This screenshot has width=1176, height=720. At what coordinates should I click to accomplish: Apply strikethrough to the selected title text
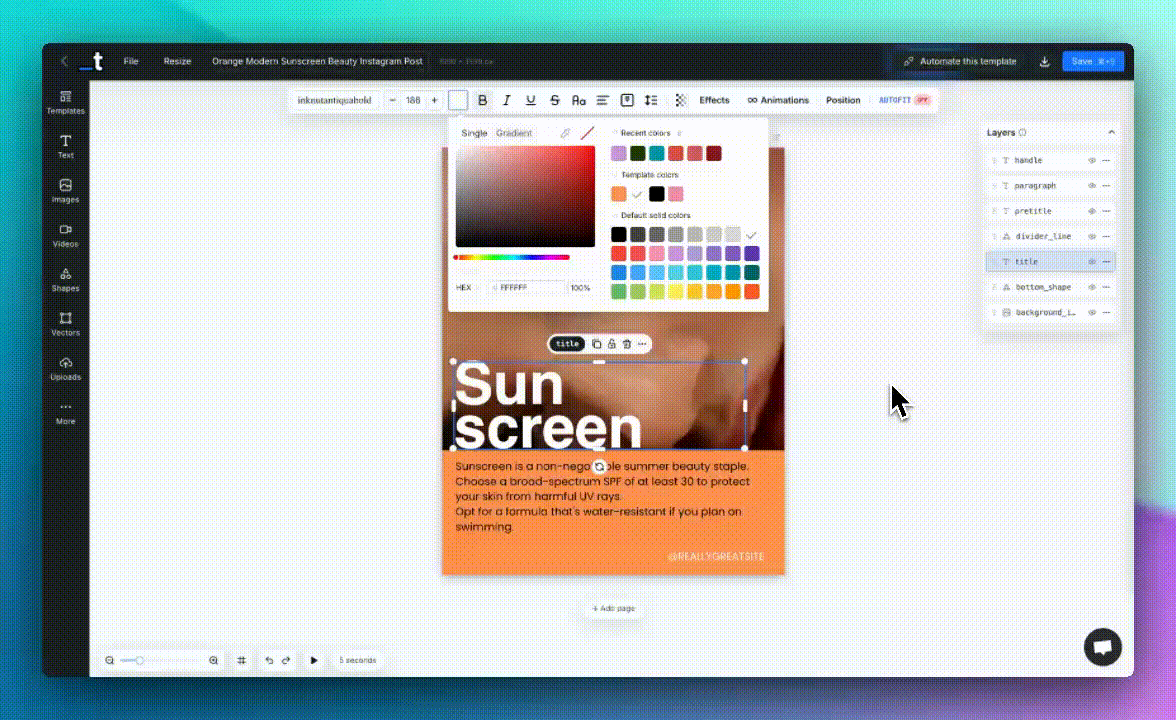click(555, 100)
